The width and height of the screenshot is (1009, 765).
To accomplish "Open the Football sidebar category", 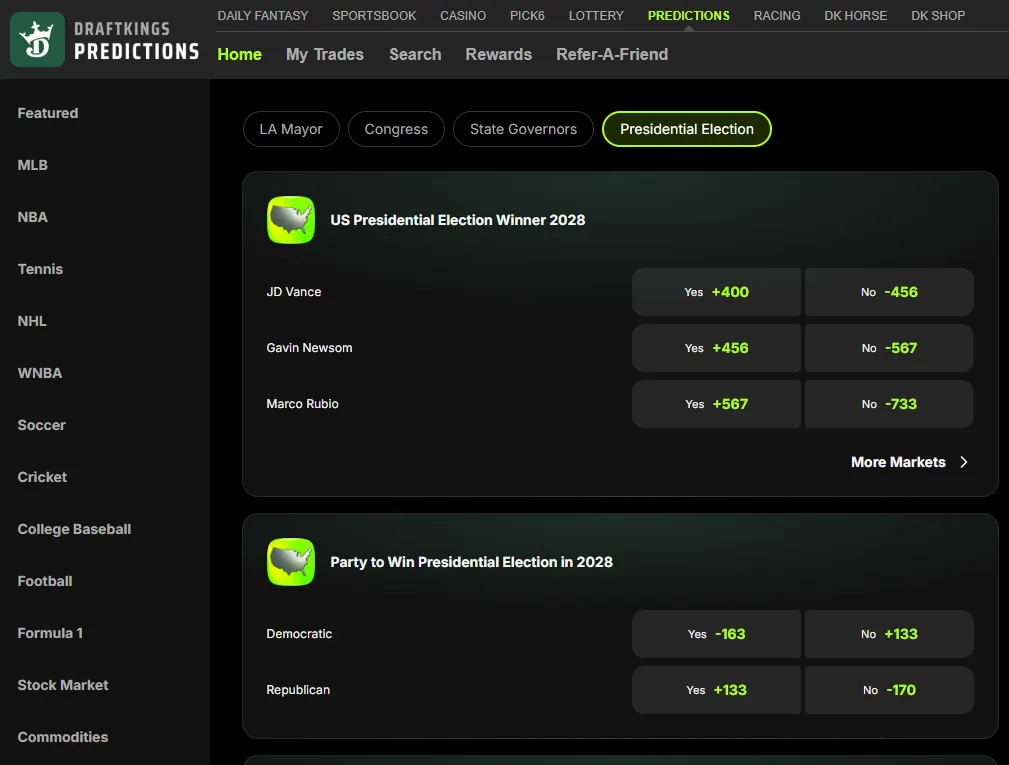I will 44,582.
